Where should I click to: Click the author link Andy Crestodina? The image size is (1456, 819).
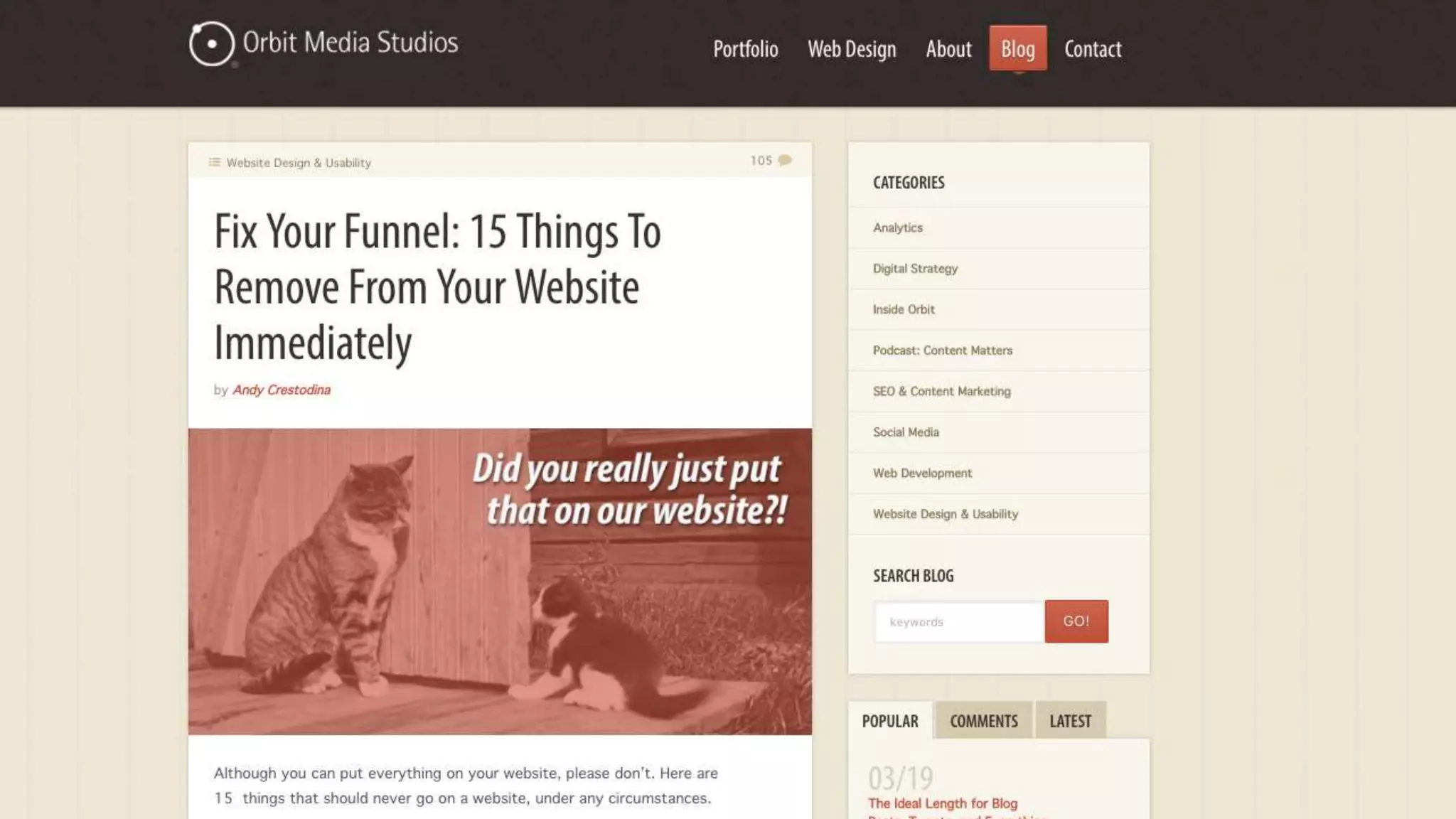point(282,390)
